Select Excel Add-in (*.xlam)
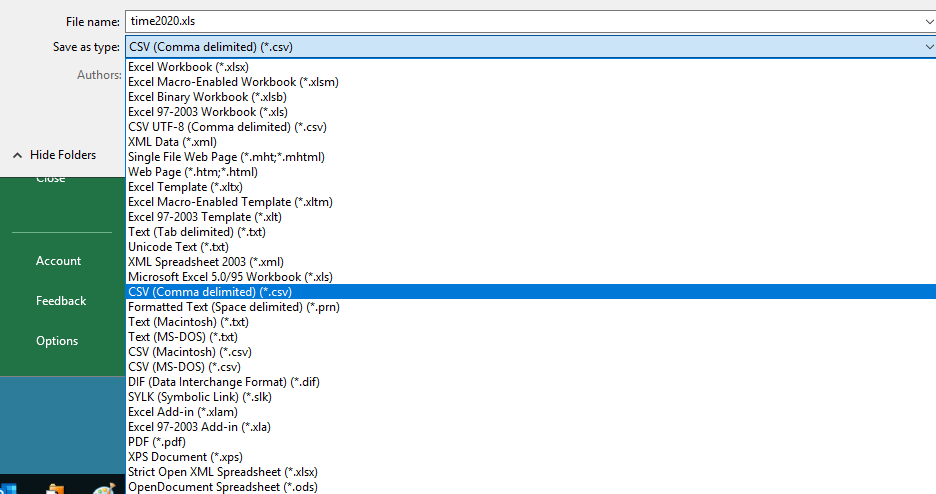The width and height of the screenshot is (936, 494). click(x=531, y=412)
